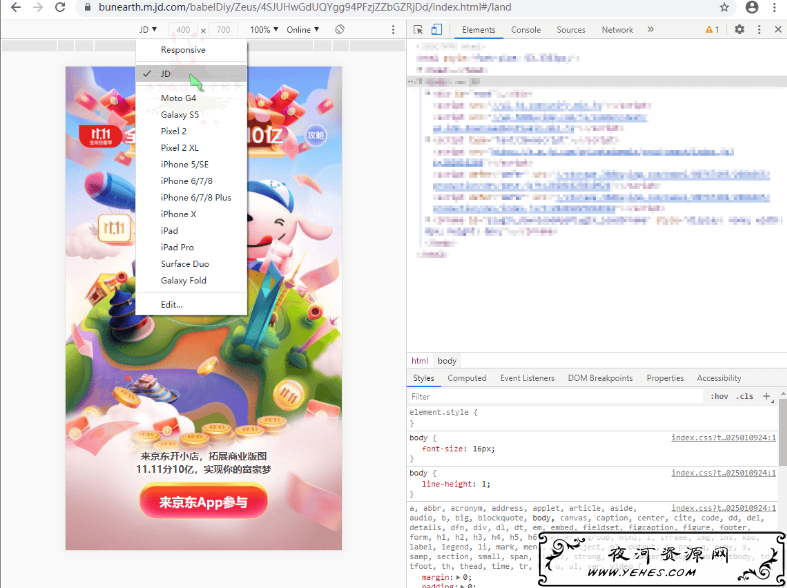Click the styles Filter input field
787x588 pixels.
pos(555,396)
